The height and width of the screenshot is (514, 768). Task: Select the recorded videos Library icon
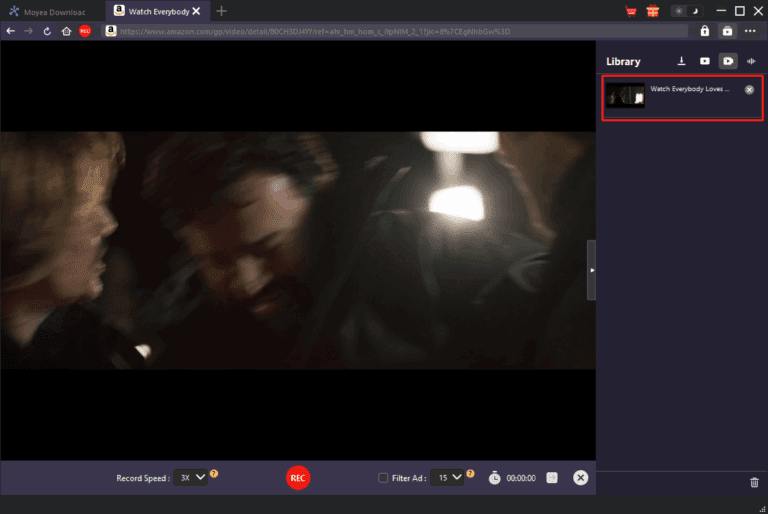click(728, 61)
